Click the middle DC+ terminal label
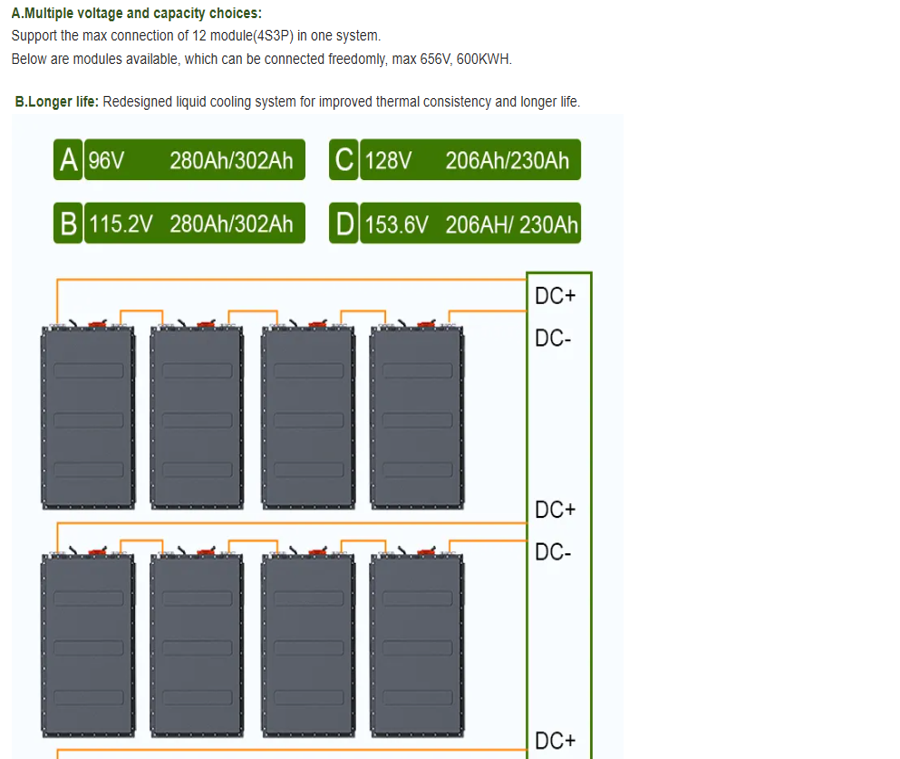This screenshot has width=900, height=759. [x=555, y=510]
